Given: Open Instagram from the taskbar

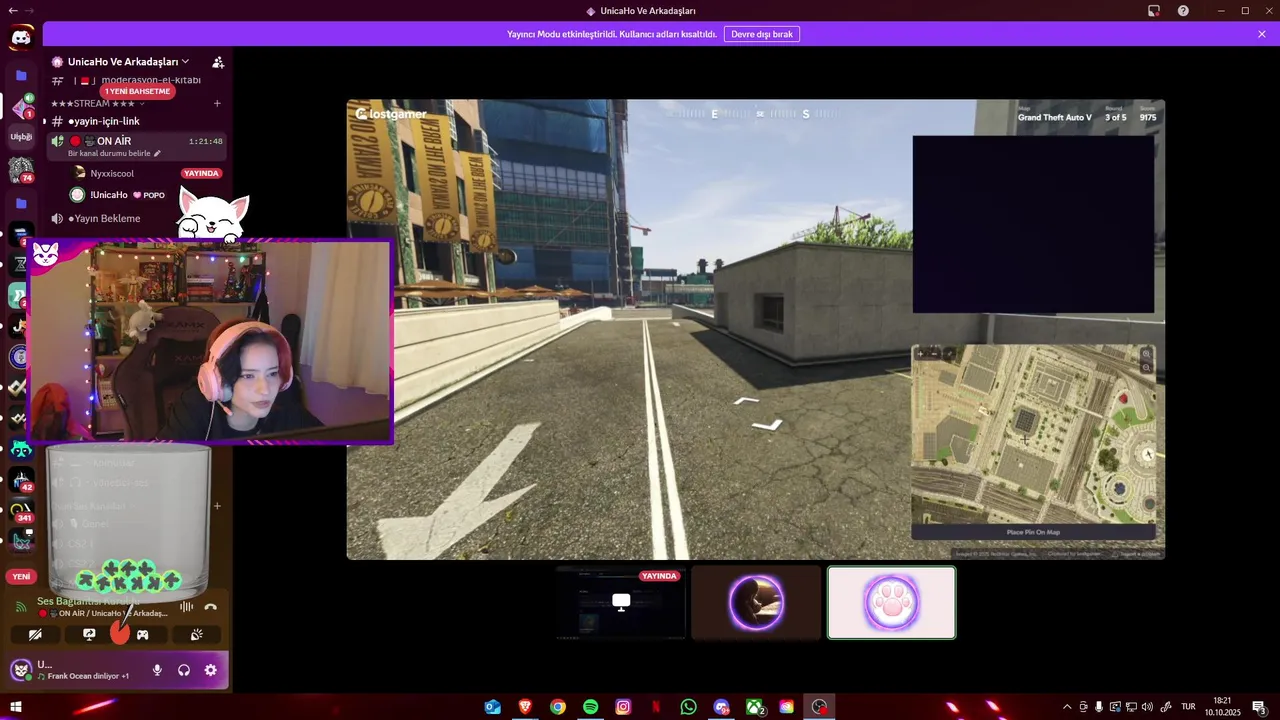Looking at the screenshot, I should (x=623, y=707).
